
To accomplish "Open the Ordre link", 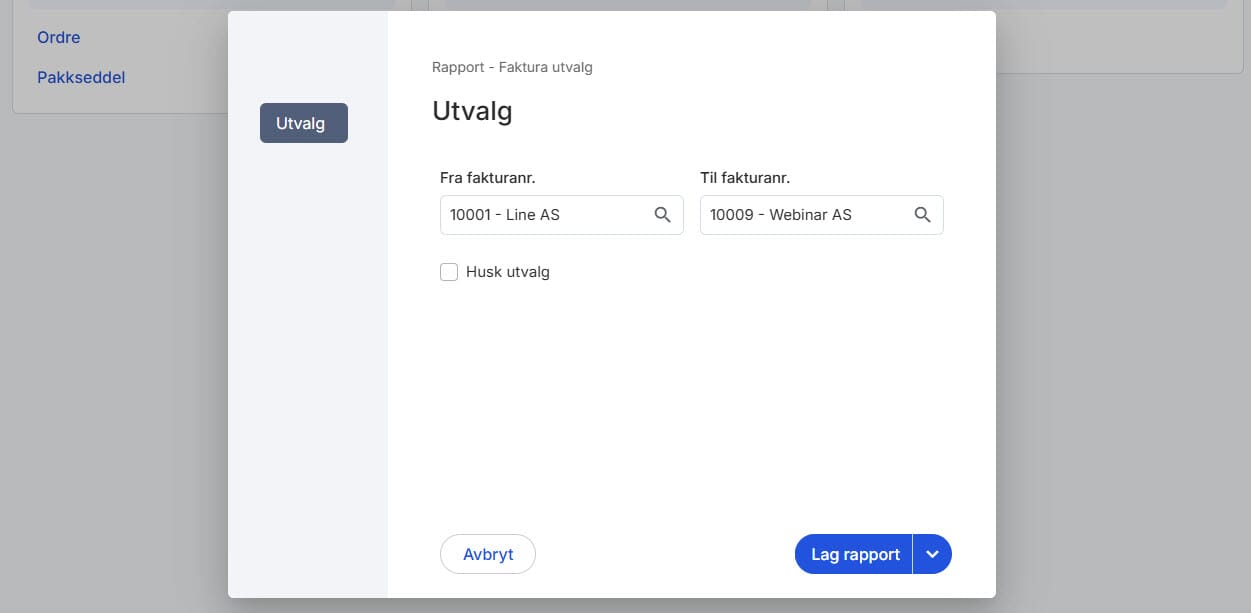I will (58, 37).
